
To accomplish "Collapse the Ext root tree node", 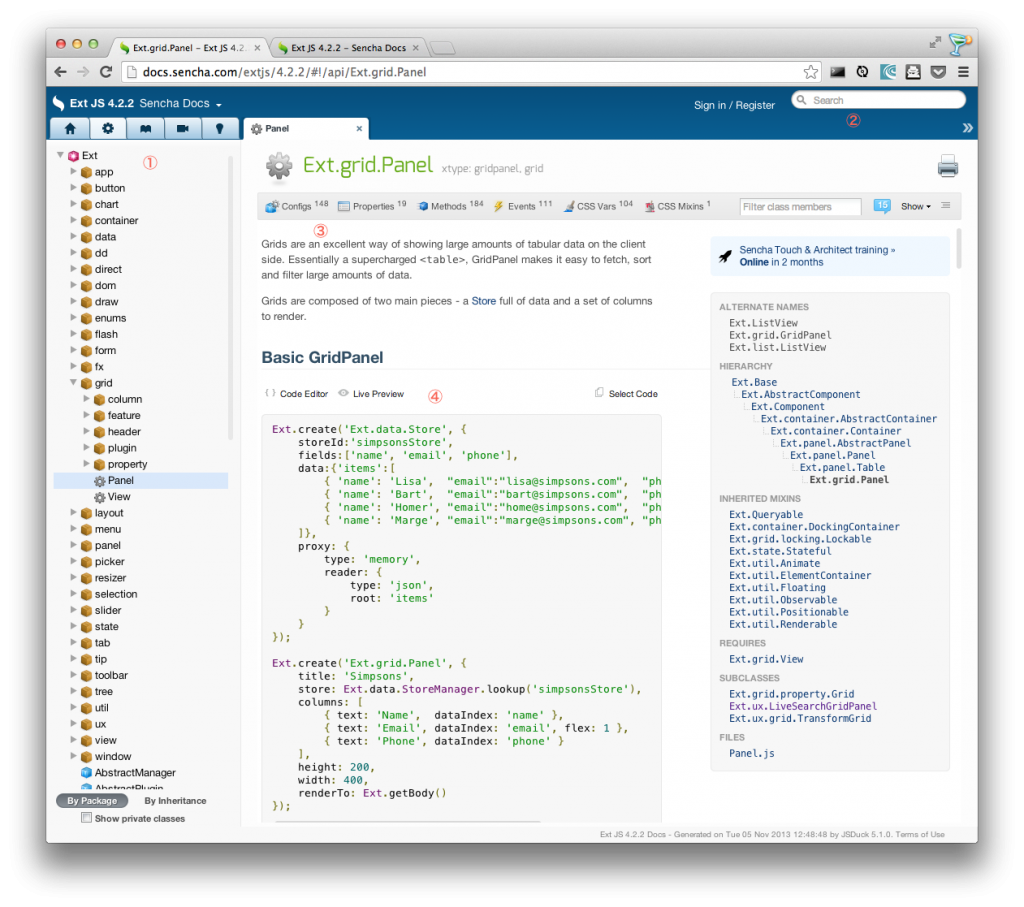I will tap(60, 155).
